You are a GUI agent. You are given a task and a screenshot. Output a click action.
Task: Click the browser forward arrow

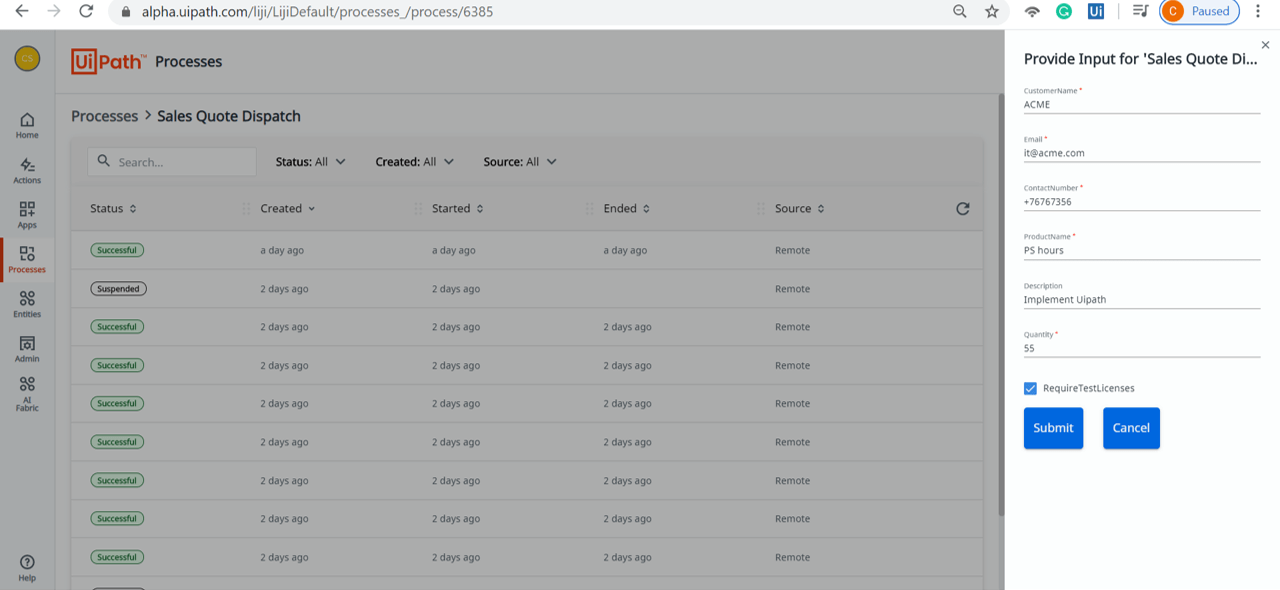pyautogui.click(x=53, y=12)
